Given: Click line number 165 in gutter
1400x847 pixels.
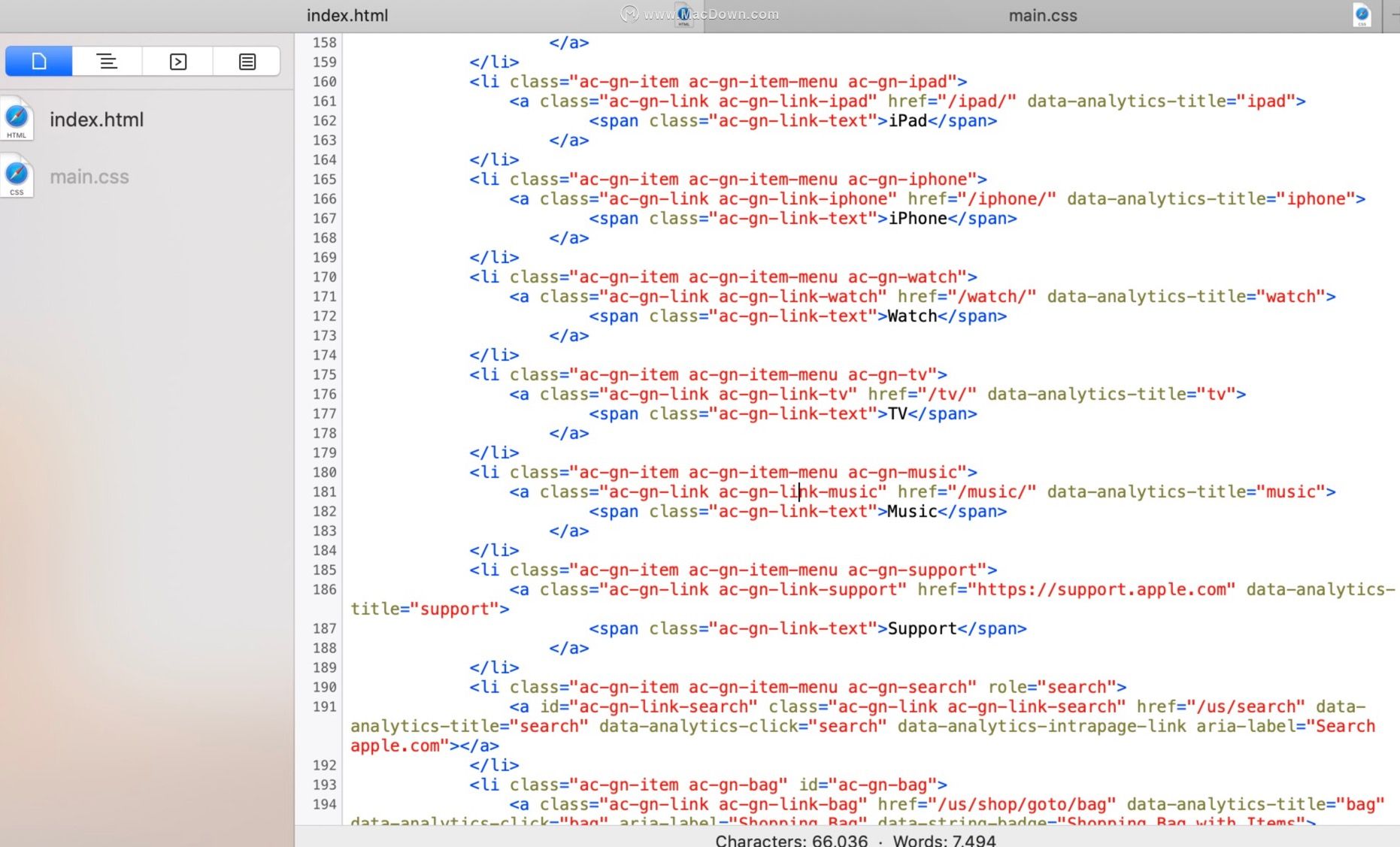Looking at the screenshot, I should pos(324,180).
